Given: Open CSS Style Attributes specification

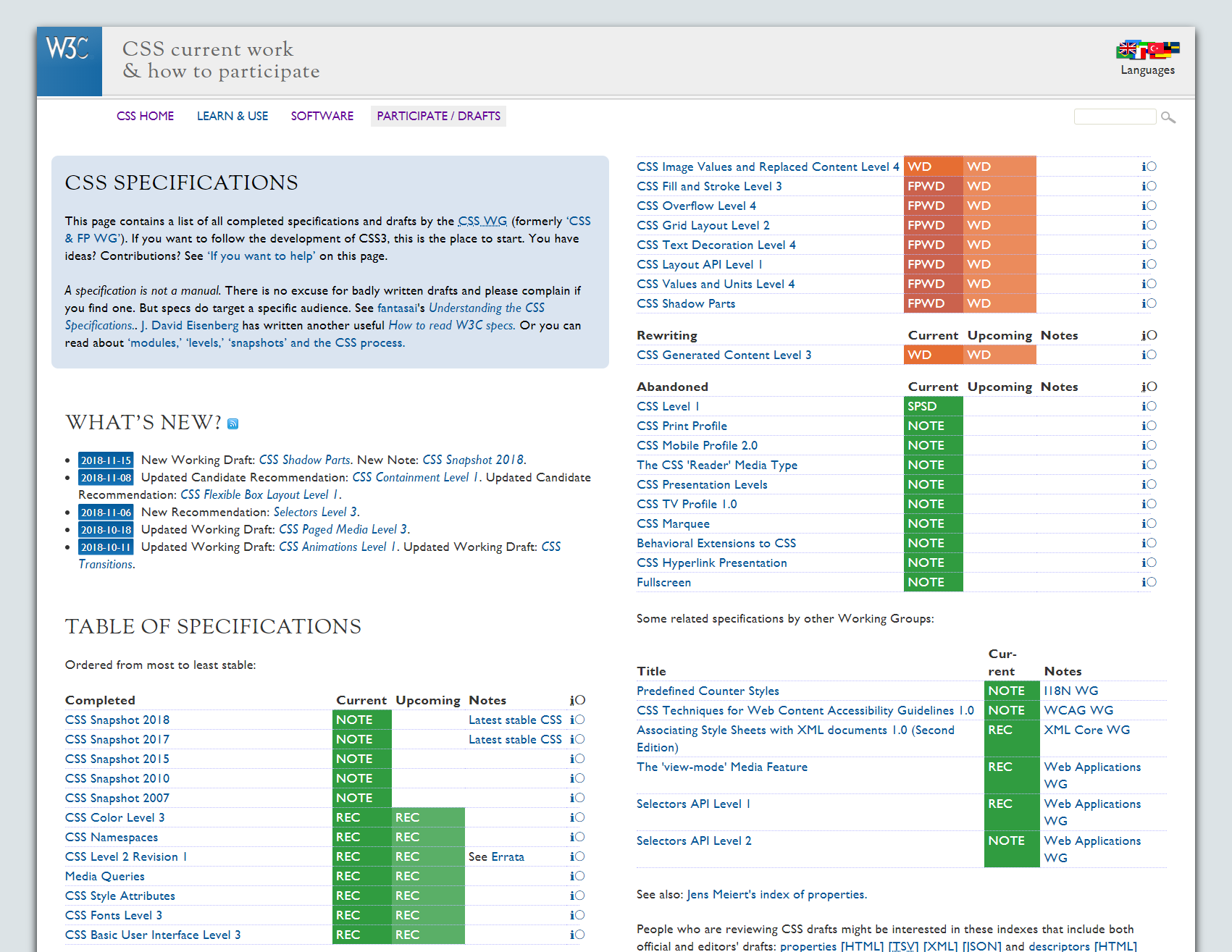Looking at the screenshot, I should click(x=120, y=896).
